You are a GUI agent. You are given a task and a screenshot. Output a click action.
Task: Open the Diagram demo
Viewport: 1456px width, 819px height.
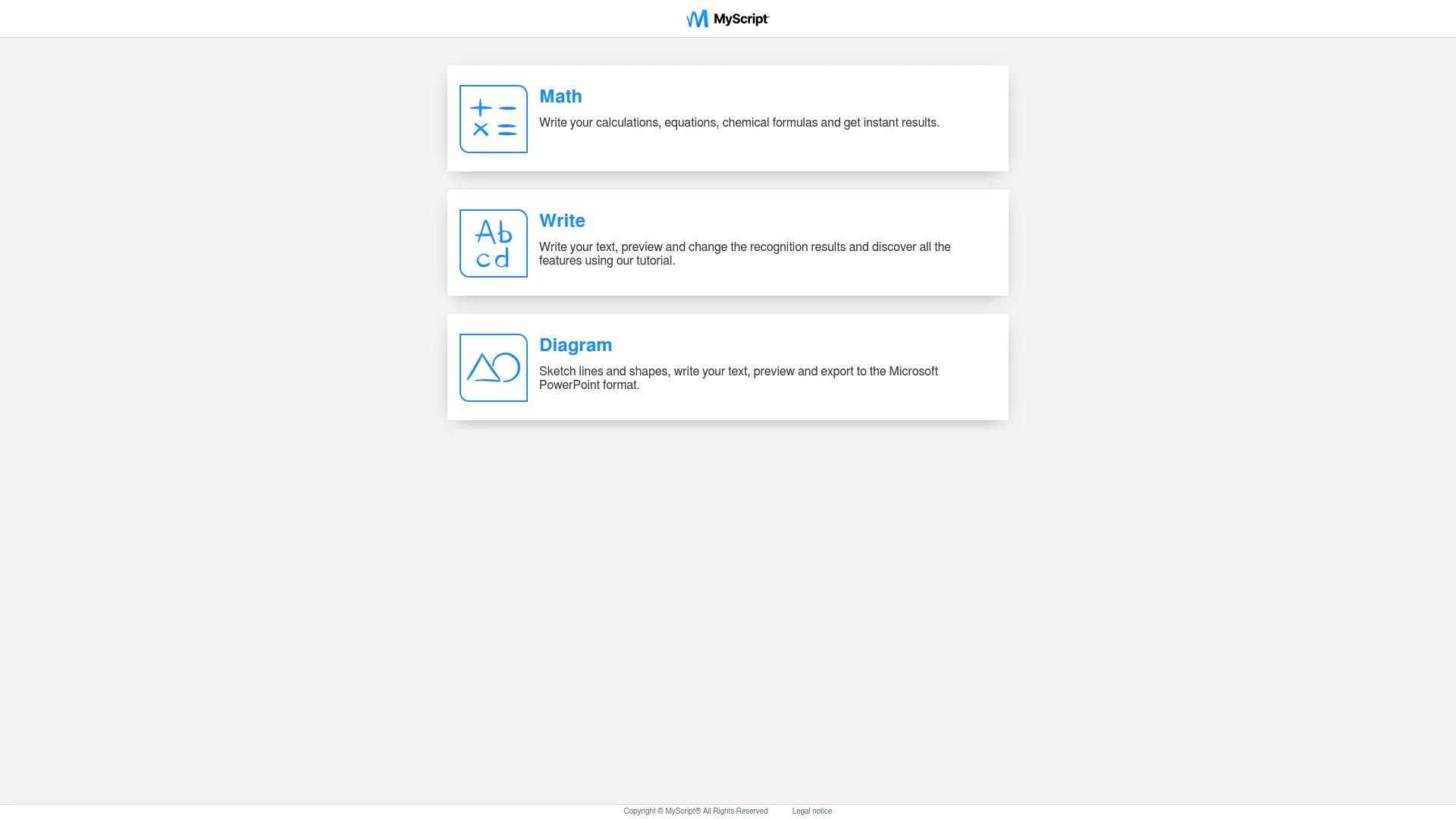point(727,366)
